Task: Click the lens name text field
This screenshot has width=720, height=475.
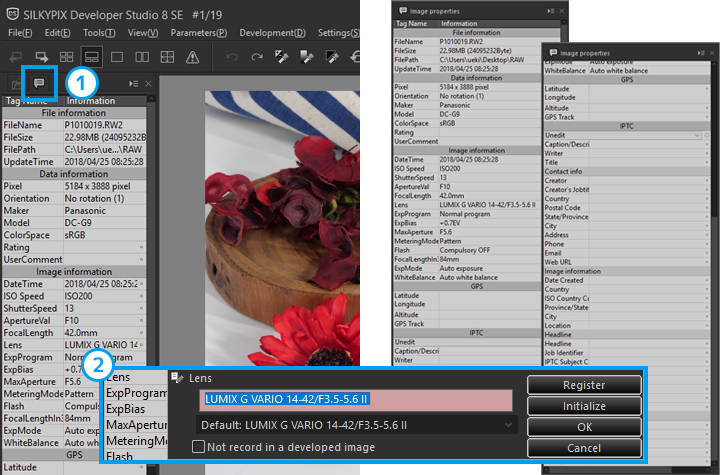Action: (355, 400)
